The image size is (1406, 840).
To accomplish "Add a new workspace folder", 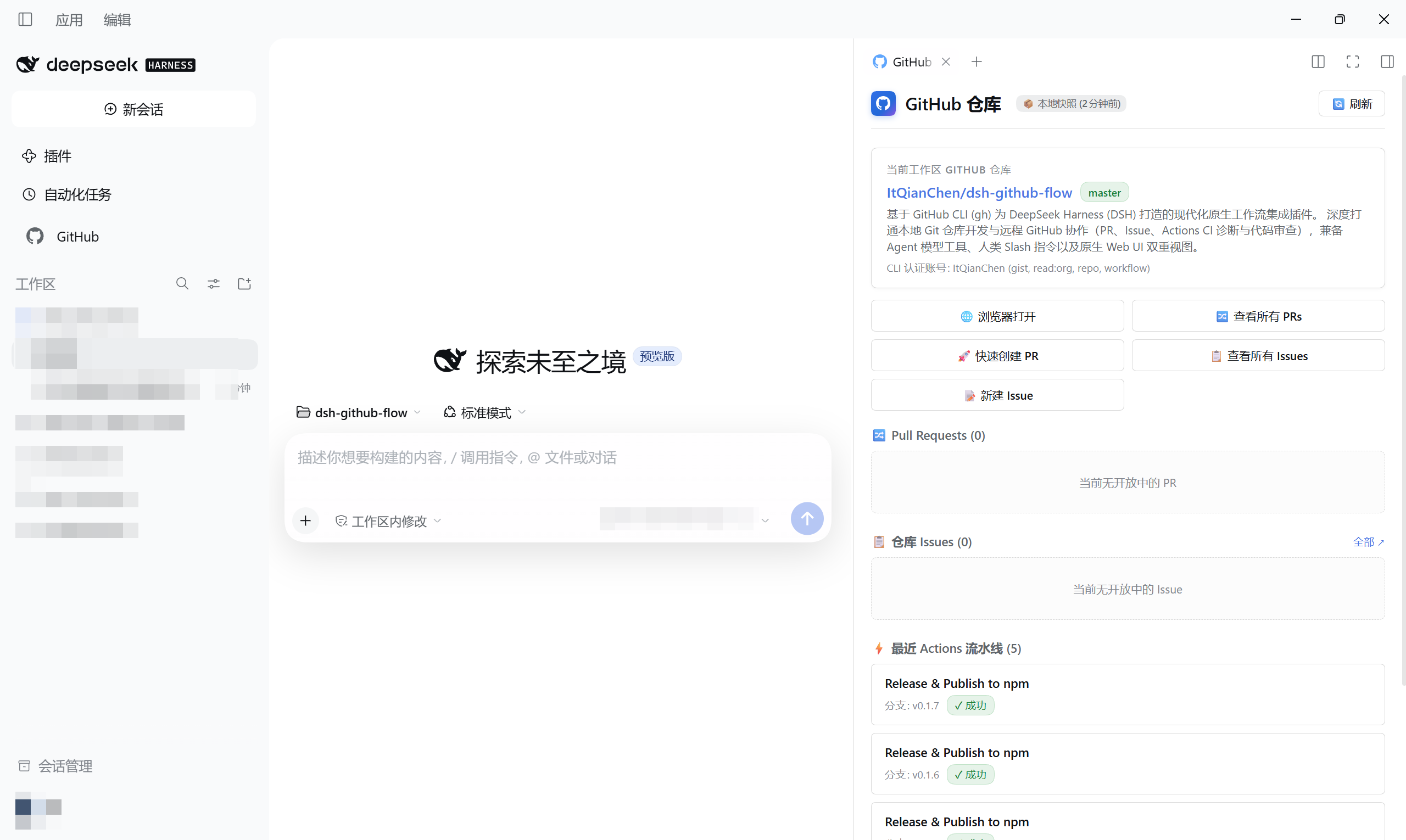I will tap(244, 284).
